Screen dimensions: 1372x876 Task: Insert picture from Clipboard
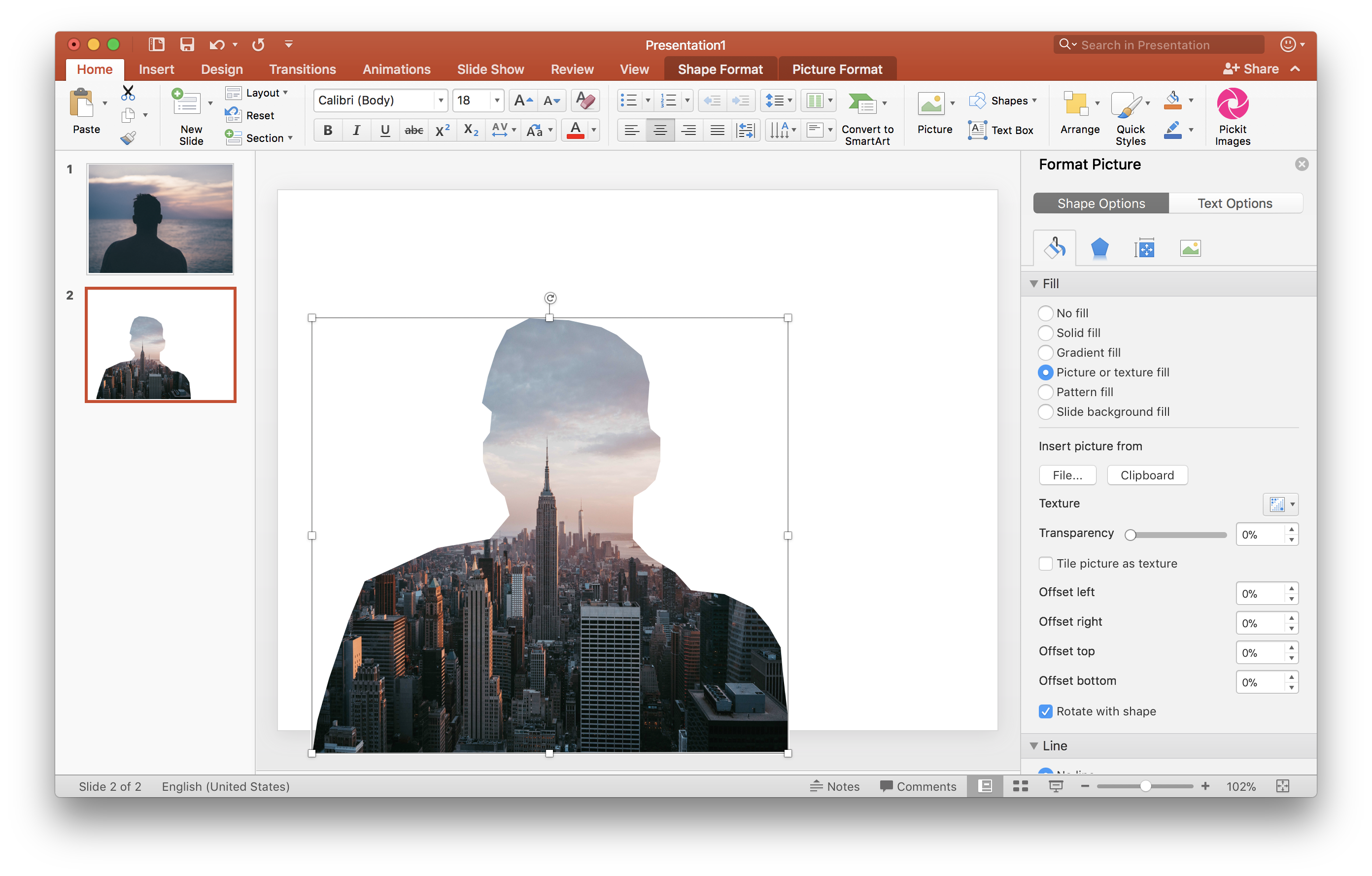1147,475
